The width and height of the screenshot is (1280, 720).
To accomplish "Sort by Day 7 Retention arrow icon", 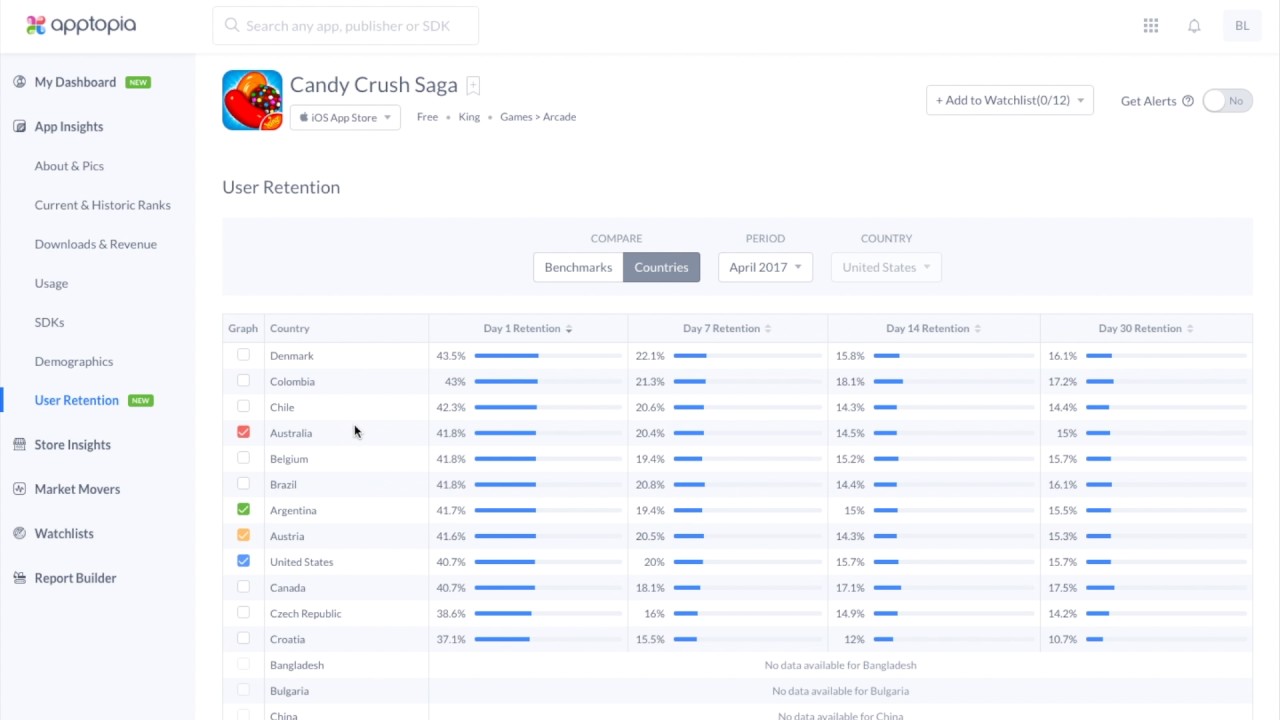I will click(768, 328).
